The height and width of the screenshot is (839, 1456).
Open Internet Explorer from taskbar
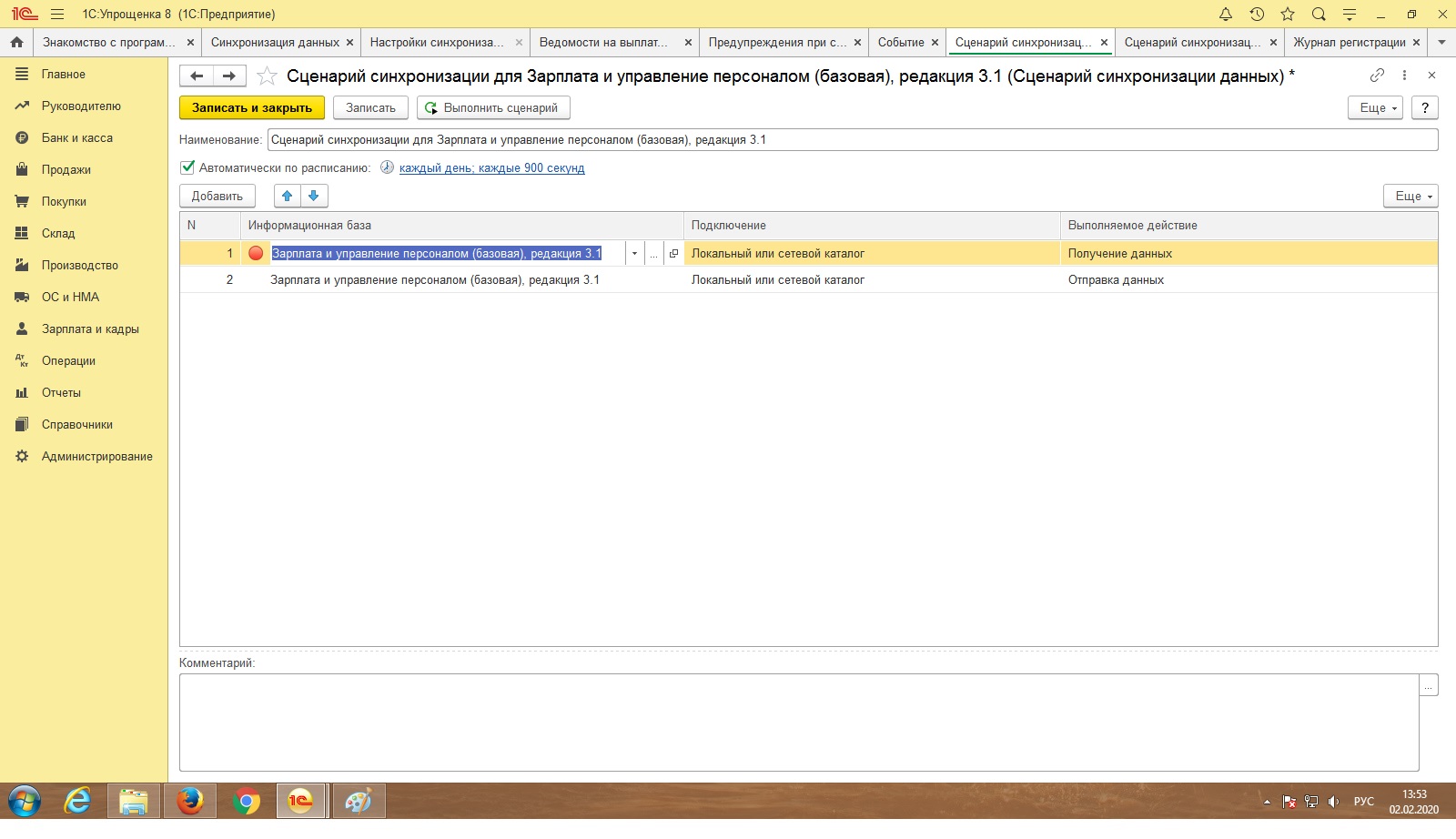point(78,802)
